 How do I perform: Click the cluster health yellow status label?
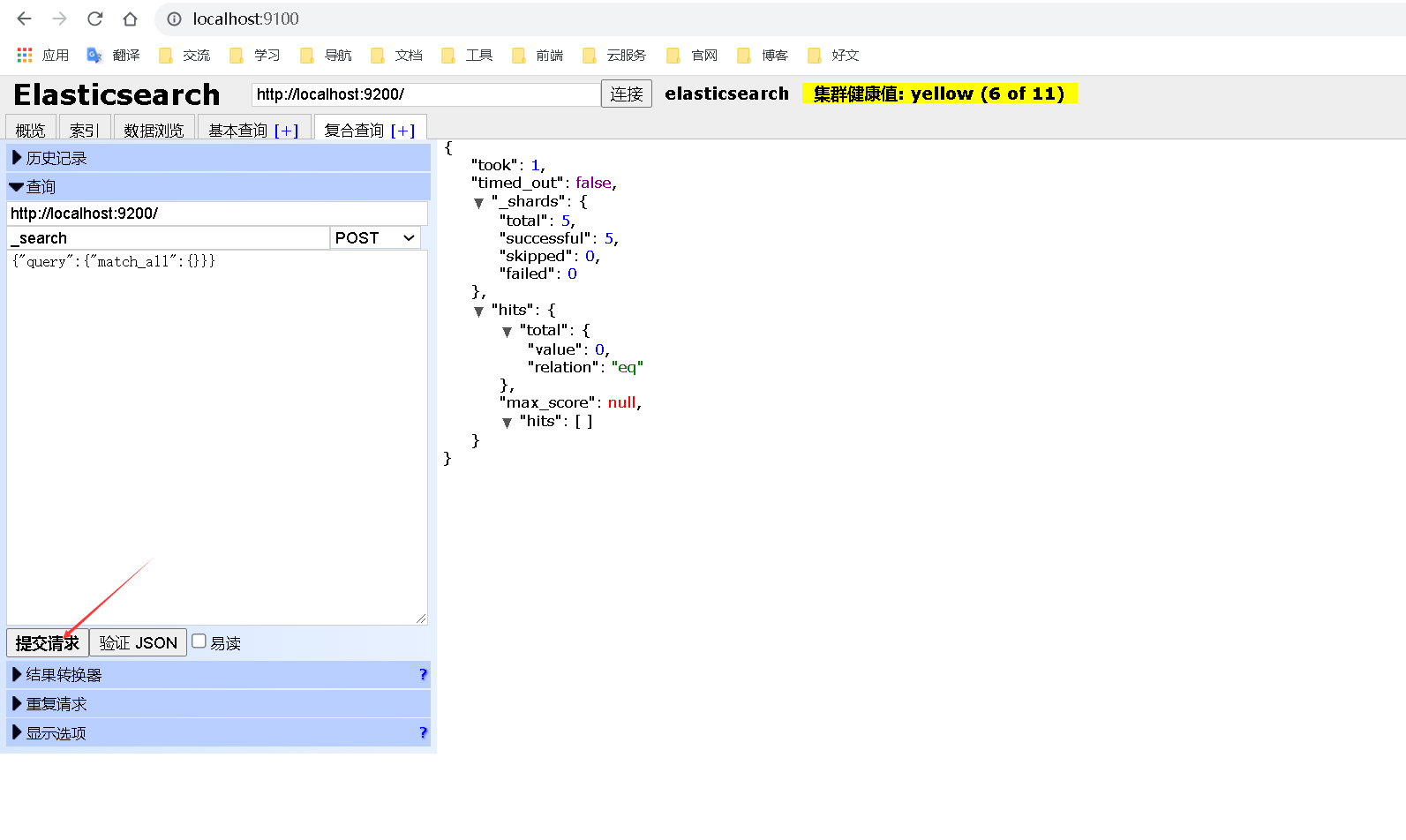[939, 94]
